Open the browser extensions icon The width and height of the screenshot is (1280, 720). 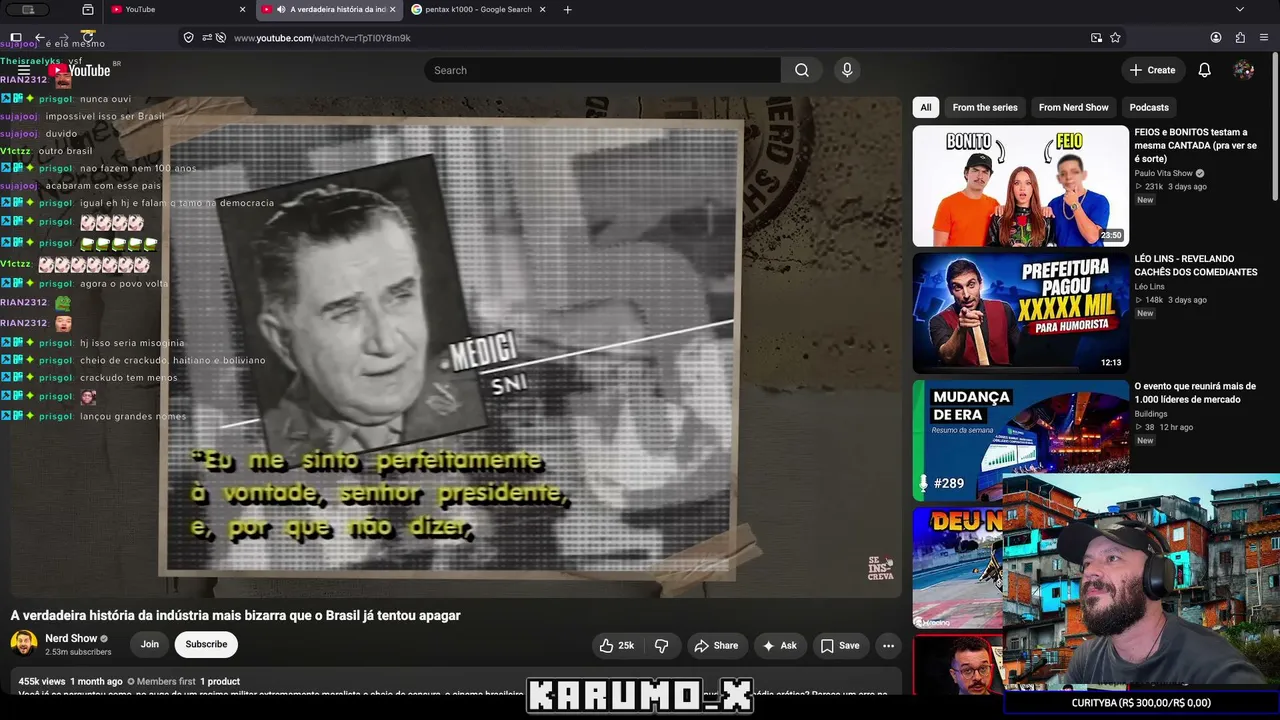[x=1240, y=38]
